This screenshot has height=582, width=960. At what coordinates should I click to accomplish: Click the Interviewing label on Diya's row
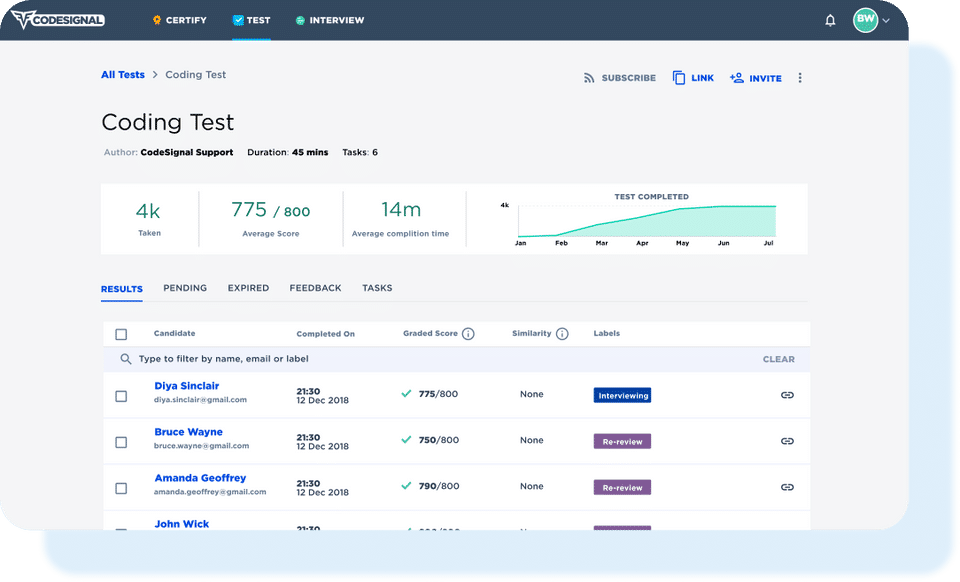(x=622, y=395)
